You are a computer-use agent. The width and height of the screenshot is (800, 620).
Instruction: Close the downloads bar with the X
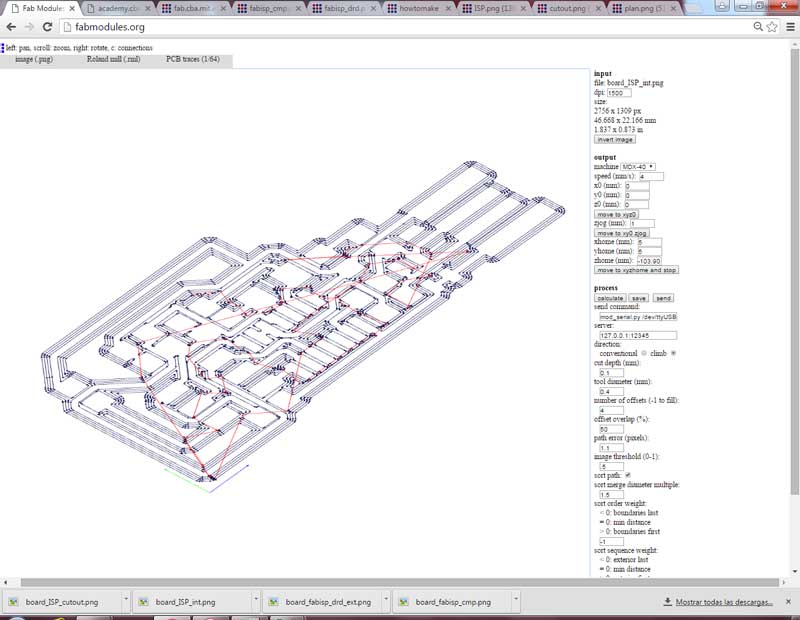(x=788, y=602)
